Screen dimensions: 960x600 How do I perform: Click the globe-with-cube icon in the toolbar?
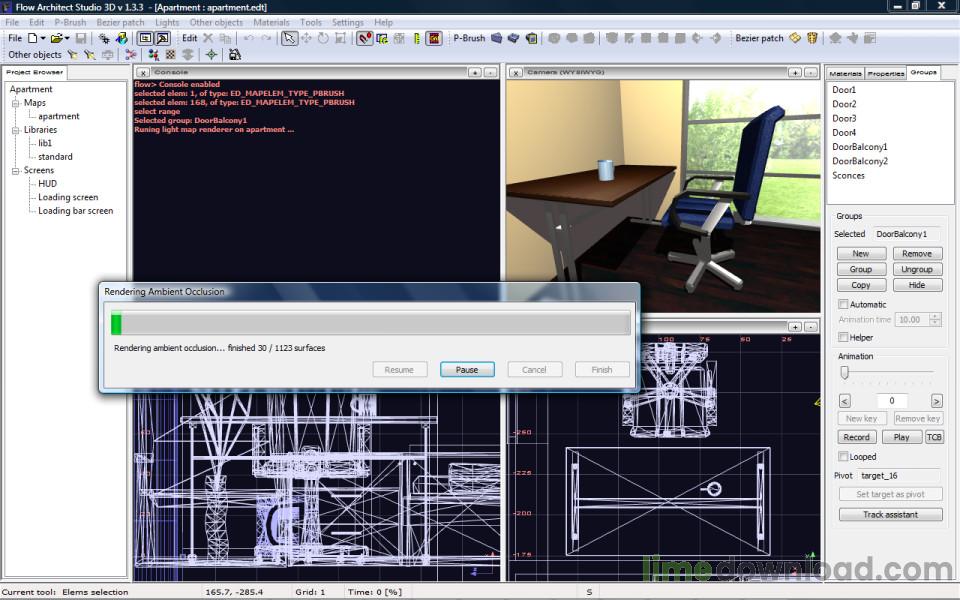click(x=121, y=38)
